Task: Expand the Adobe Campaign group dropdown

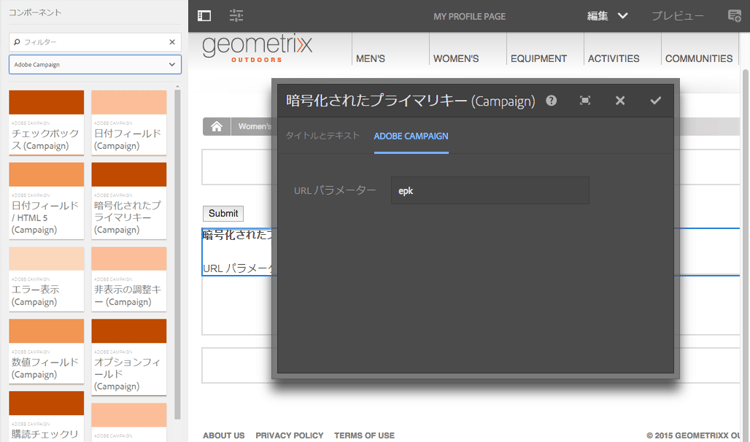Action: (95, 65)
